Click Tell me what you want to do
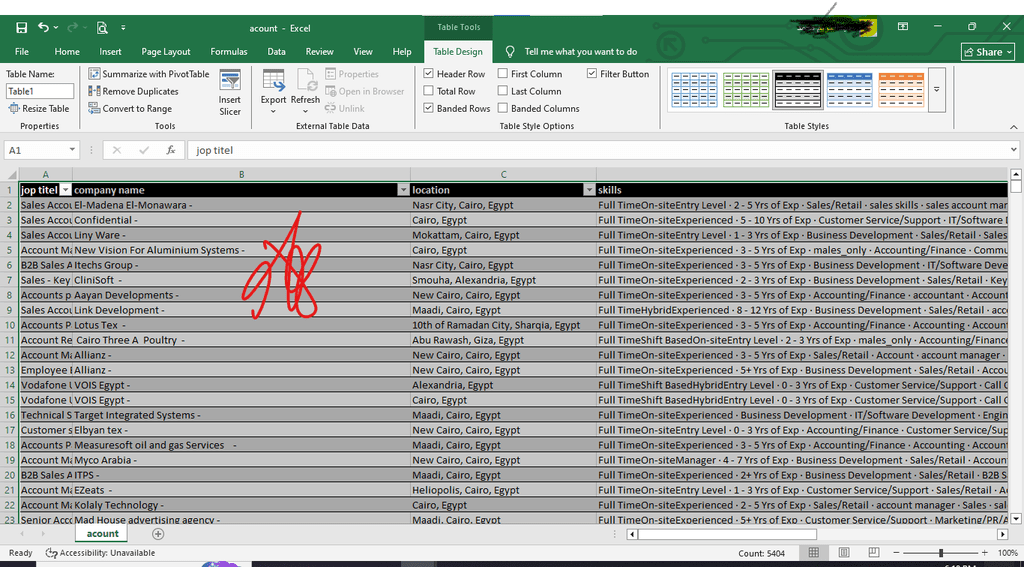Screen dimensions: 1024x567 581,52
